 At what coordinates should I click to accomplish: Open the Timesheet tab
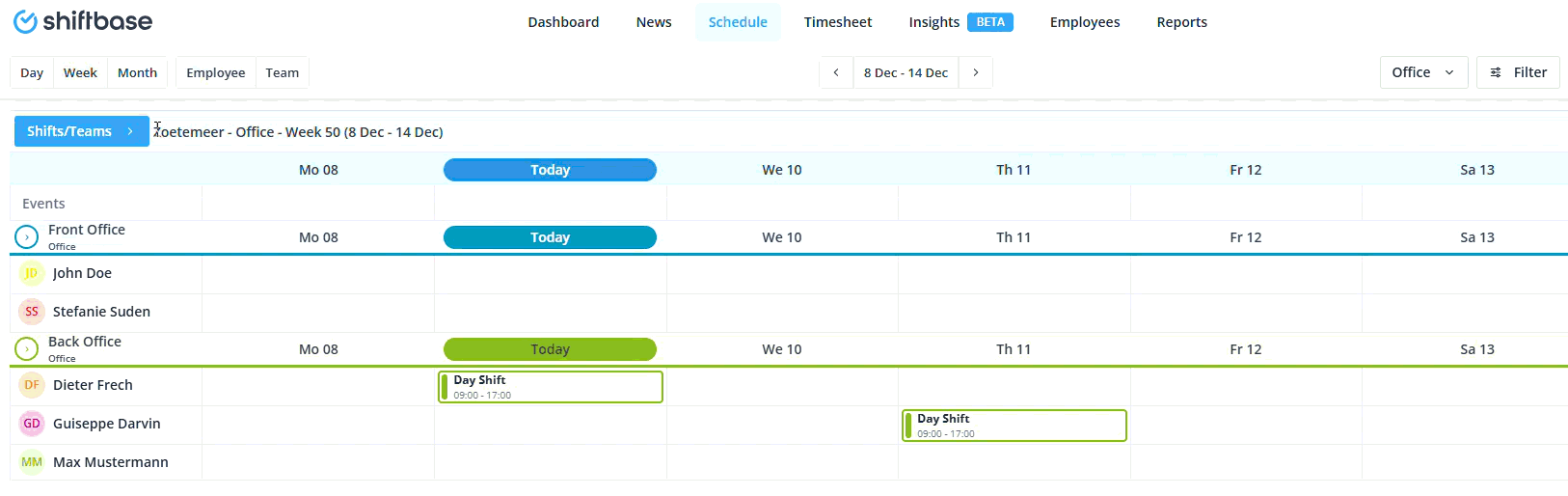tap(837, 22)
